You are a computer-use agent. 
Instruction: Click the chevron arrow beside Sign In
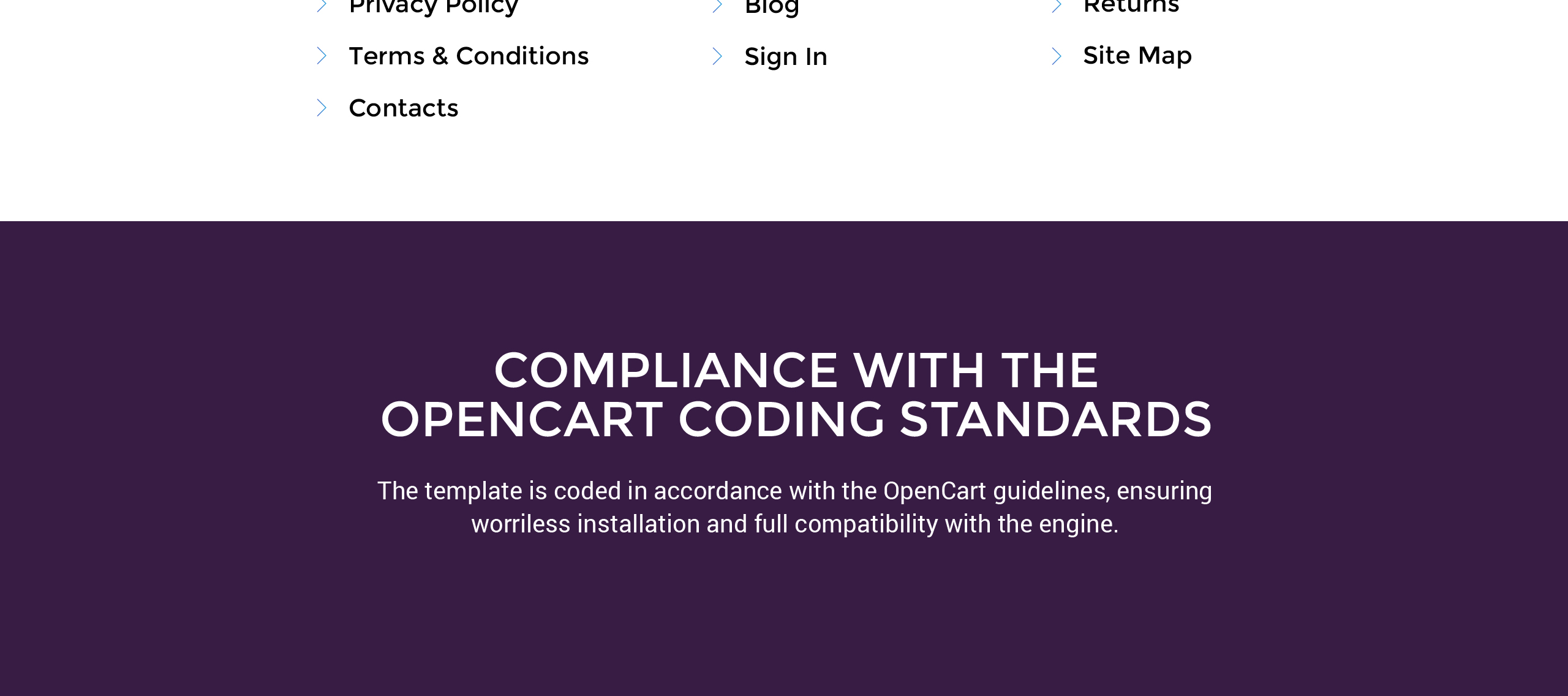717,56
